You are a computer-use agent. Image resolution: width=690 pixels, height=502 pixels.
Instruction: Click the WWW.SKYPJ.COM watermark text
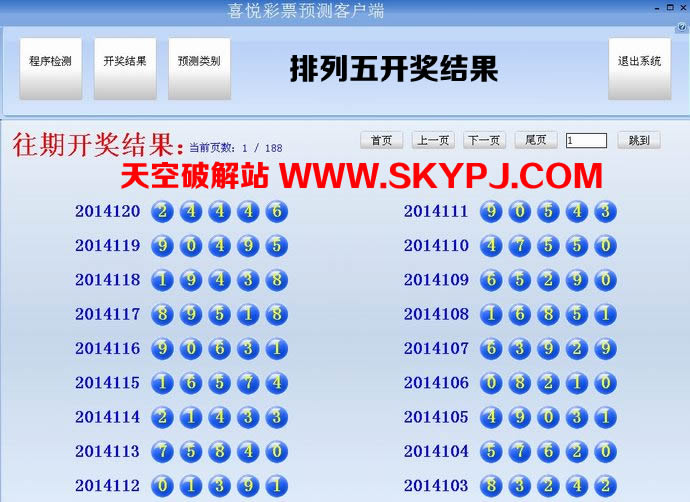441,177
